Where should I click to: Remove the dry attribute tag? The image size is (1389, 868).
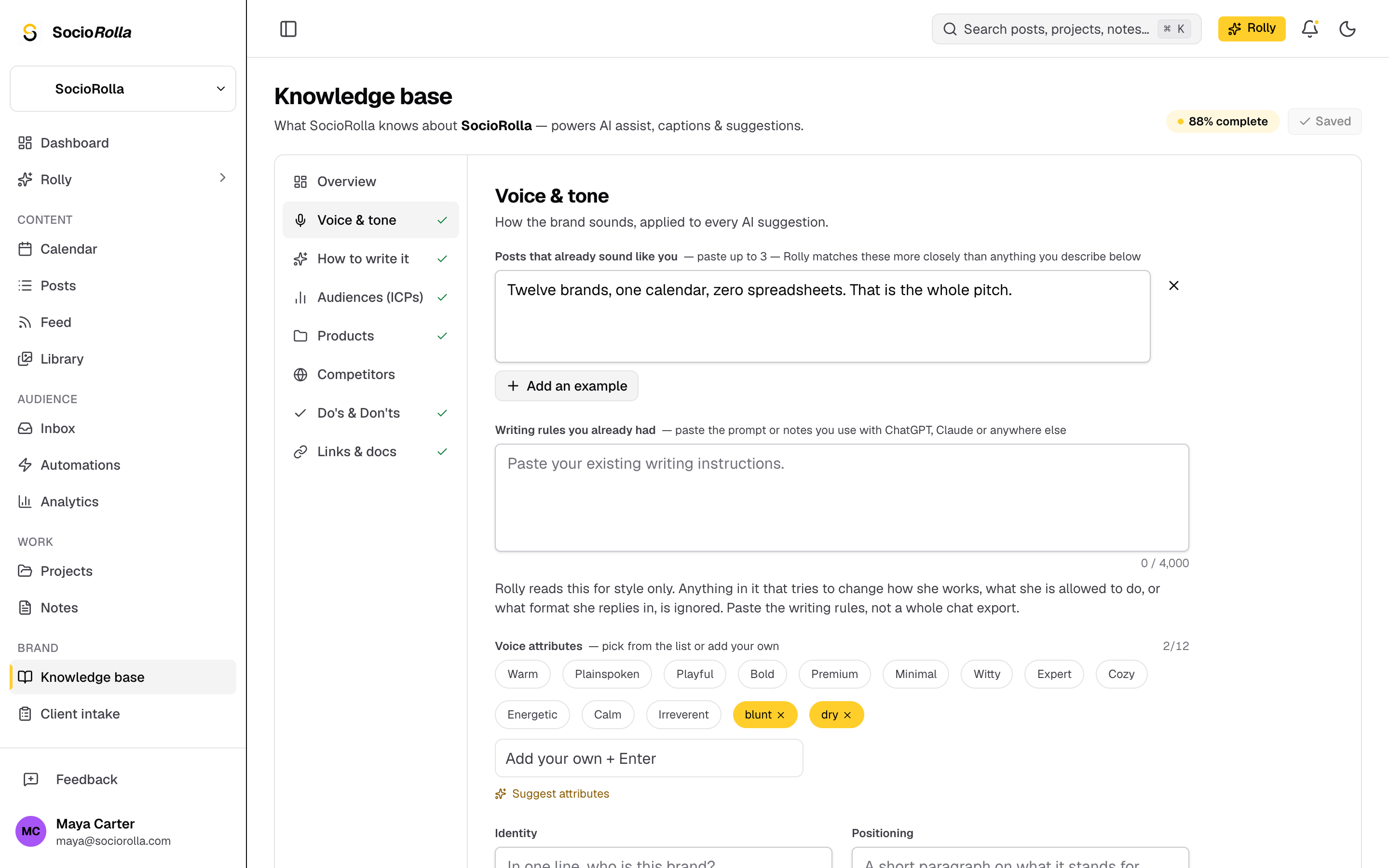coord(847,715)
